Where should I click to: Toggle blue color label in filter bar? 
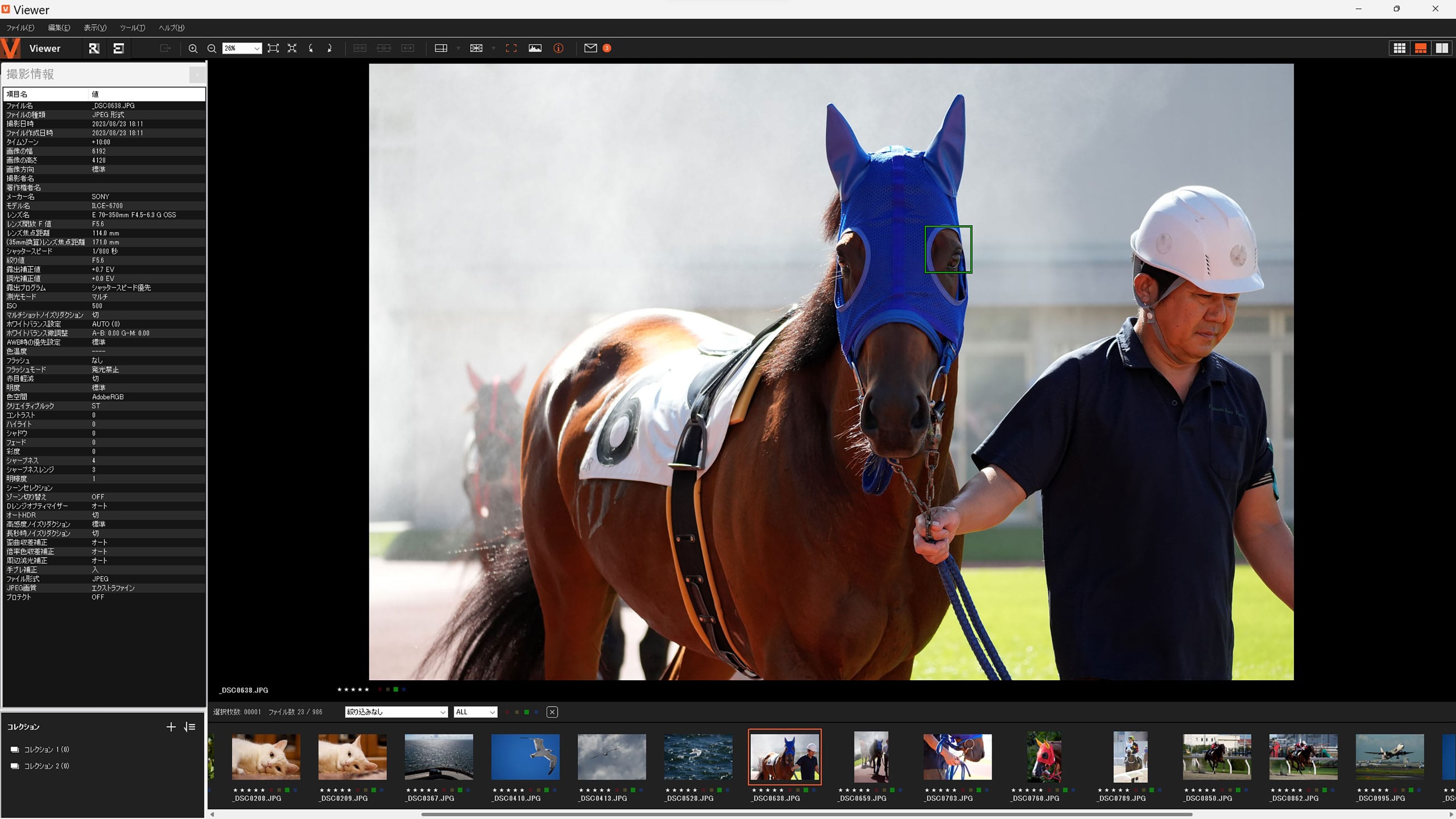point(536,712)
